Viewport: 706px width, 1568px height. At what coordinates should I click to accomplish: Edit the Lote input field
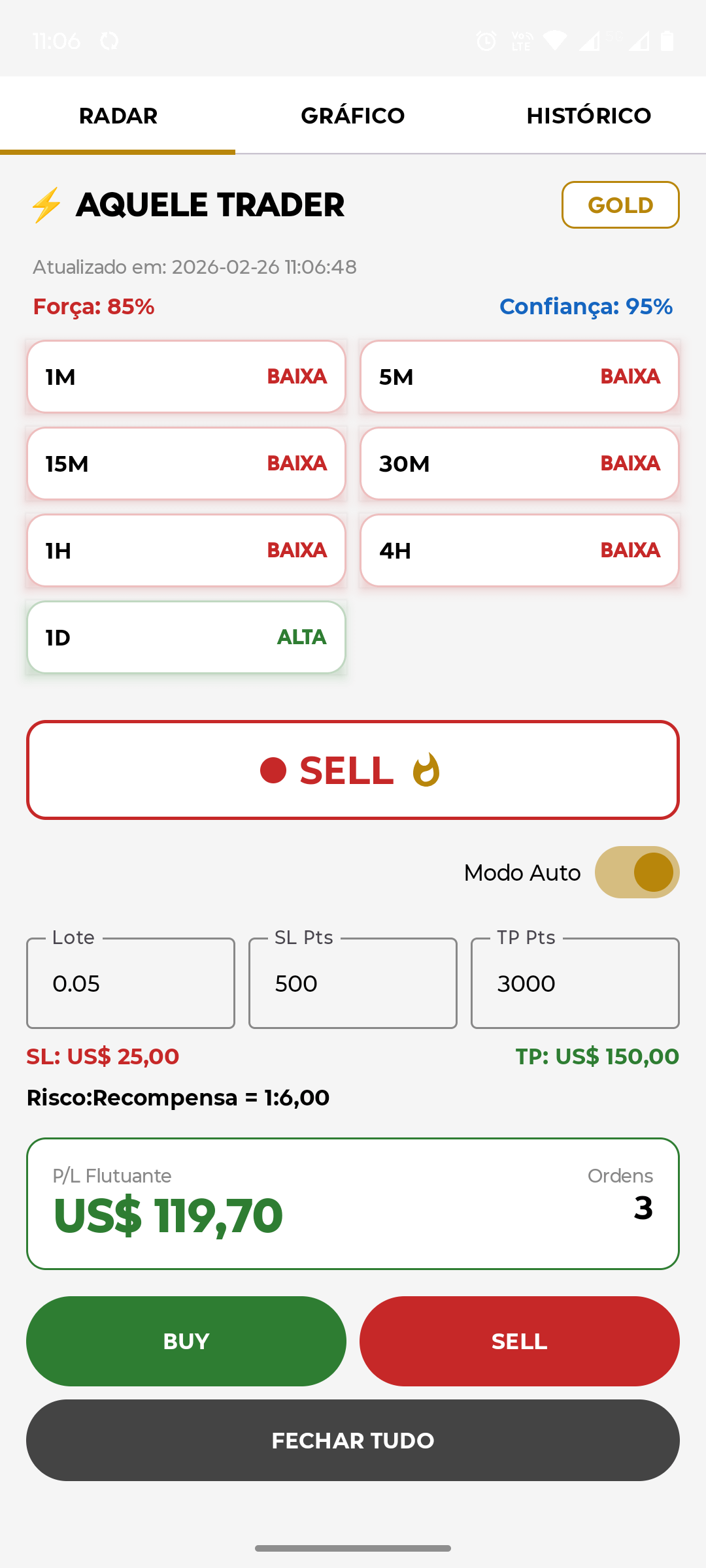click(131, 983)
